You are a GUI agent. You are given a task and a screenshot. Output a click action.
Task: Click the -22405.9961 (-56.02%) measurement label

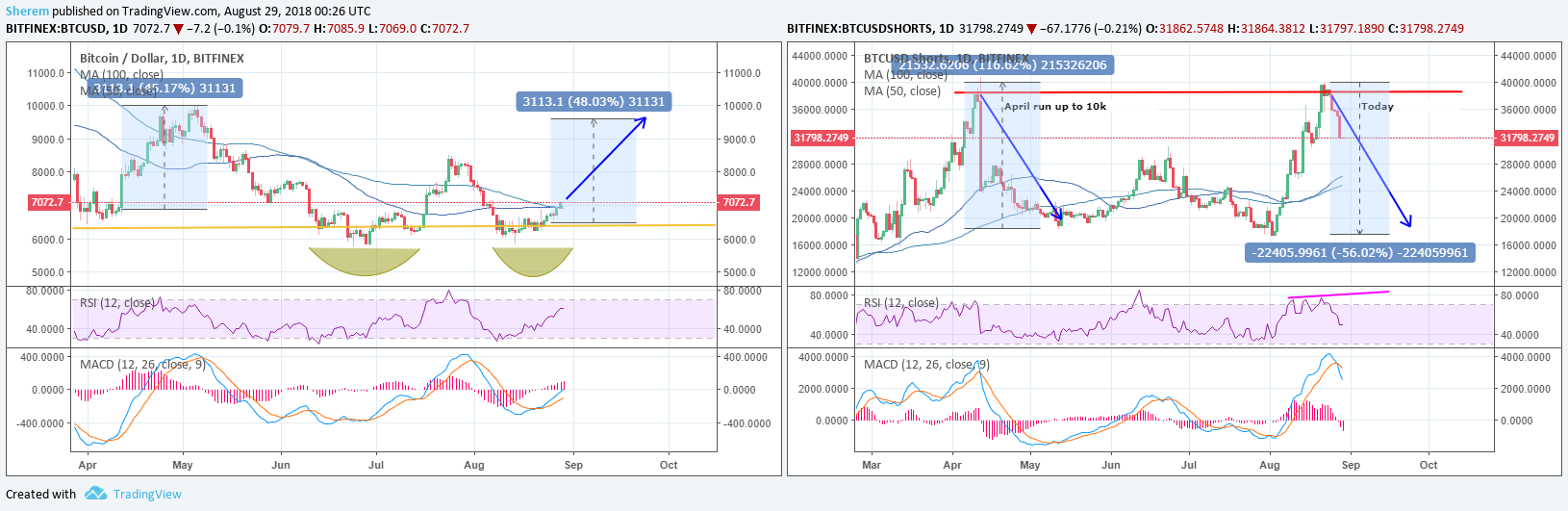tap(1359, 252)
